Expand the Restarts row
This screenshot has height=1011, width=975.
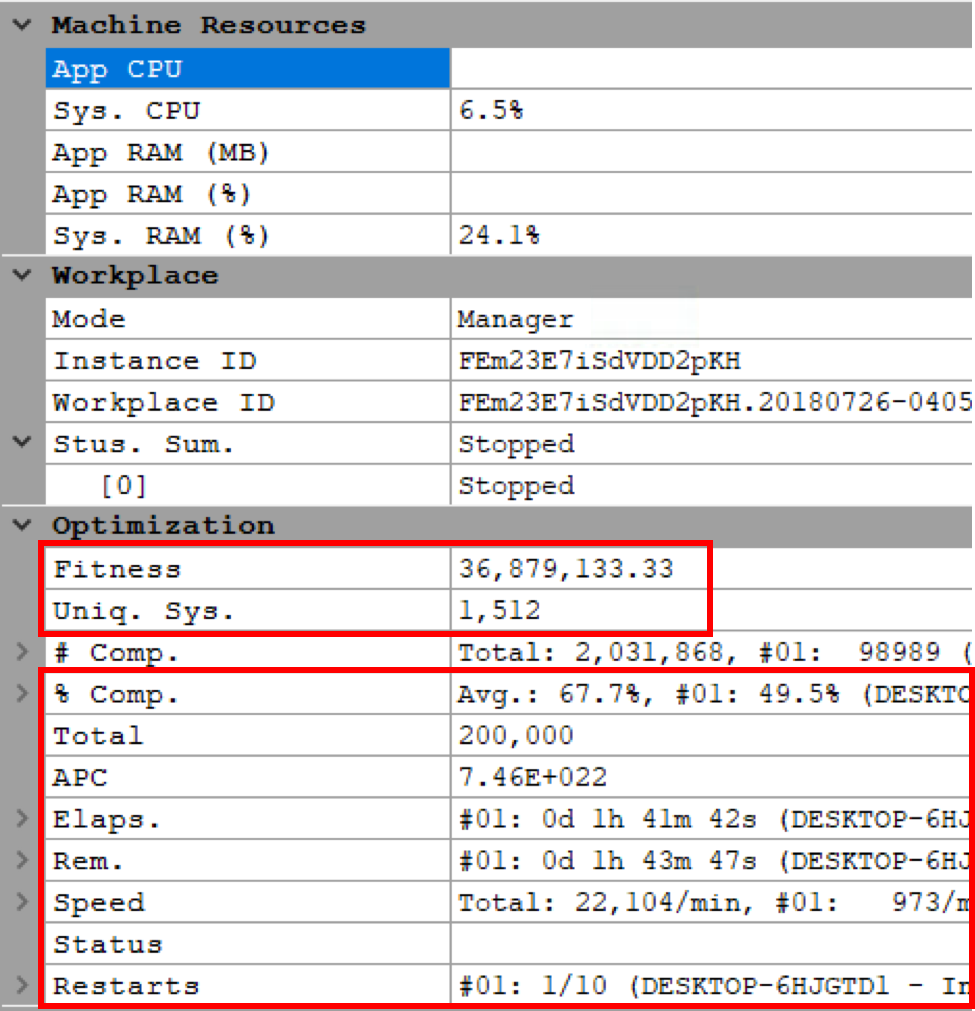tap(22, 986)
